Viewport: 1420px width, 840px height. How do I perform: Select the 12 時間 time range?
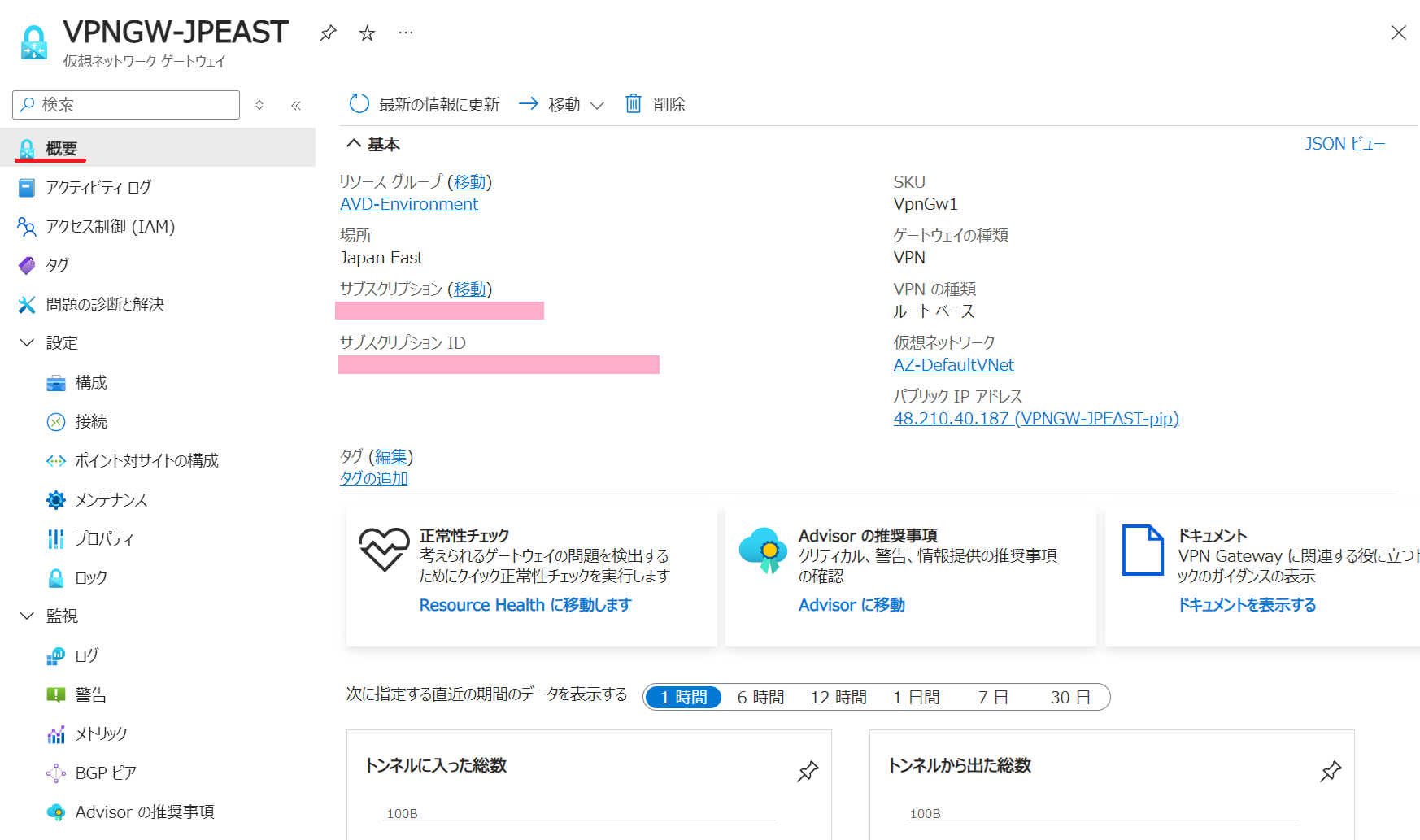[838, 697]
